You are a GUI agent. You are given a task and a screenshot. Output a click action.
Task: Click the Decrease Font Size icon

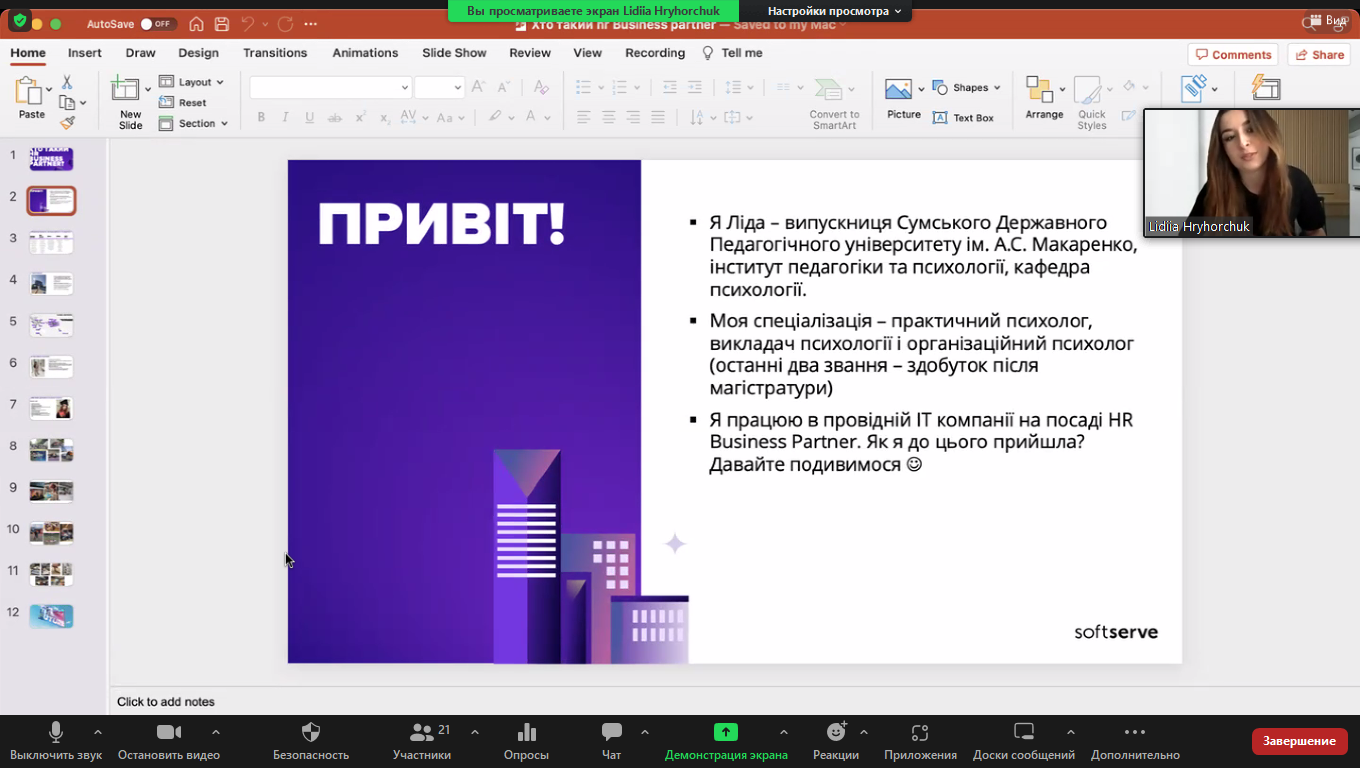(x=505, y=87)
